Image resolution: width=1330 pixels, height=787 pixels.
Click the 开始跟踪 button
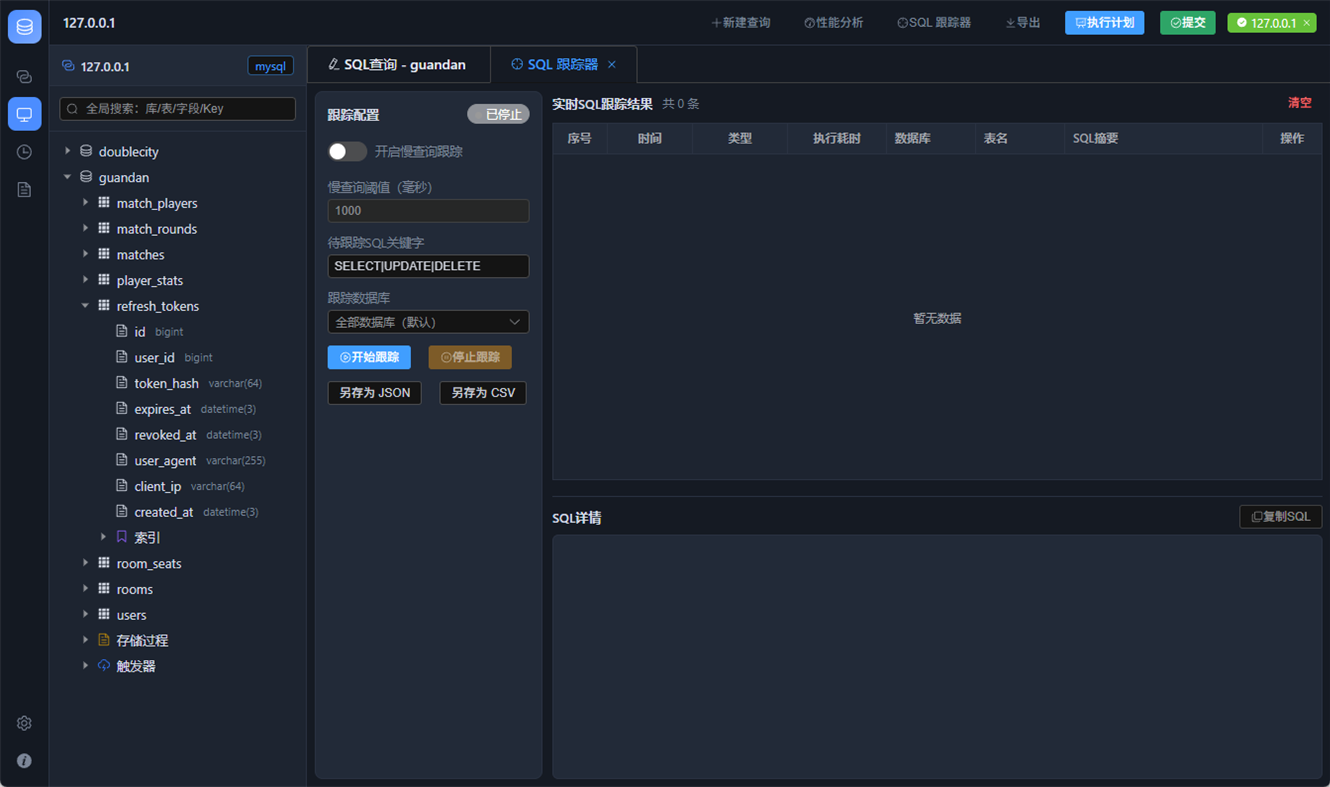click(x=369, y=357)
